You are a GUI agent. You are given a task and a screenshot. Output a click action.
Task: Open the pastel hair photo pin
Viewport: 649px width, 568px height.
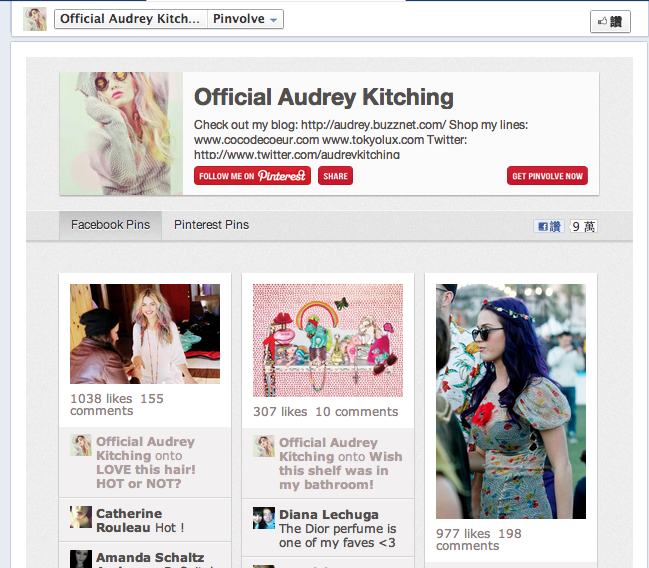pos(145,334)
